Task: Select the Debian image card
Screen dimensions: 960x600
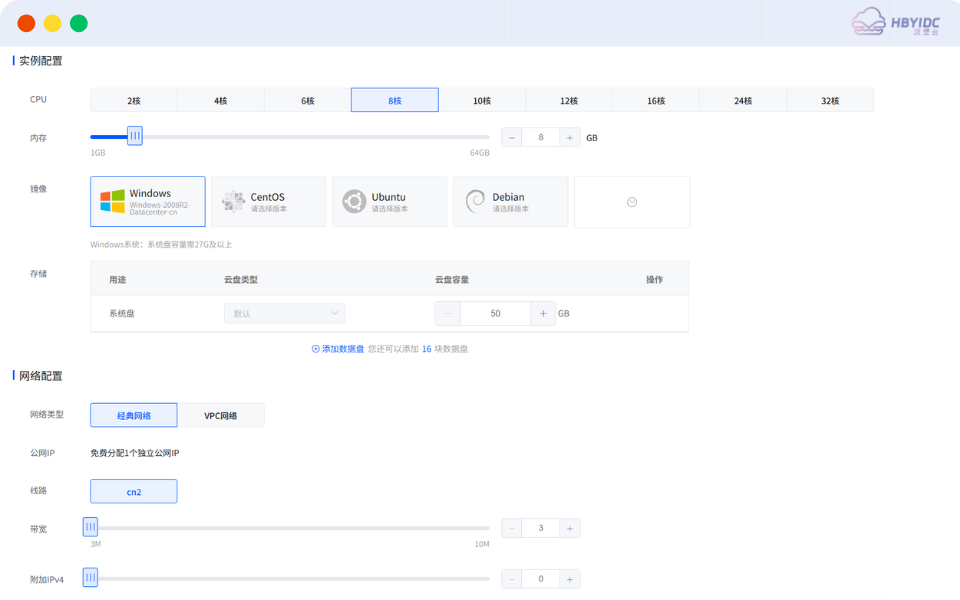Action: pos(510,202)
